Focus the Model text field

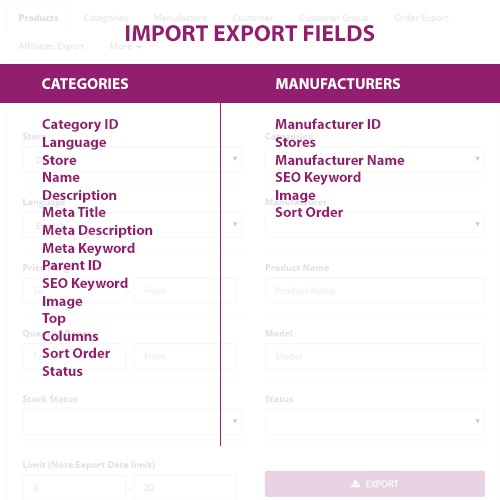(x=375, y=356)
